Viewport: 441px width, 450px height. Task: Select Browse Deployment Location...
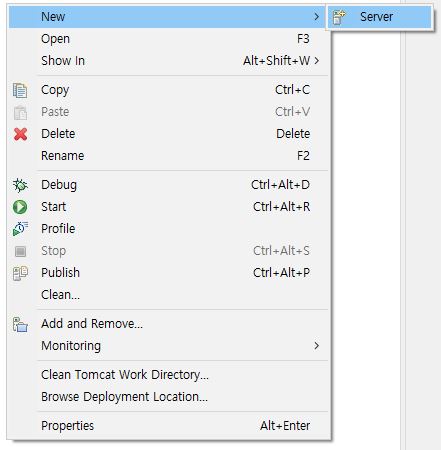point(170,397)
